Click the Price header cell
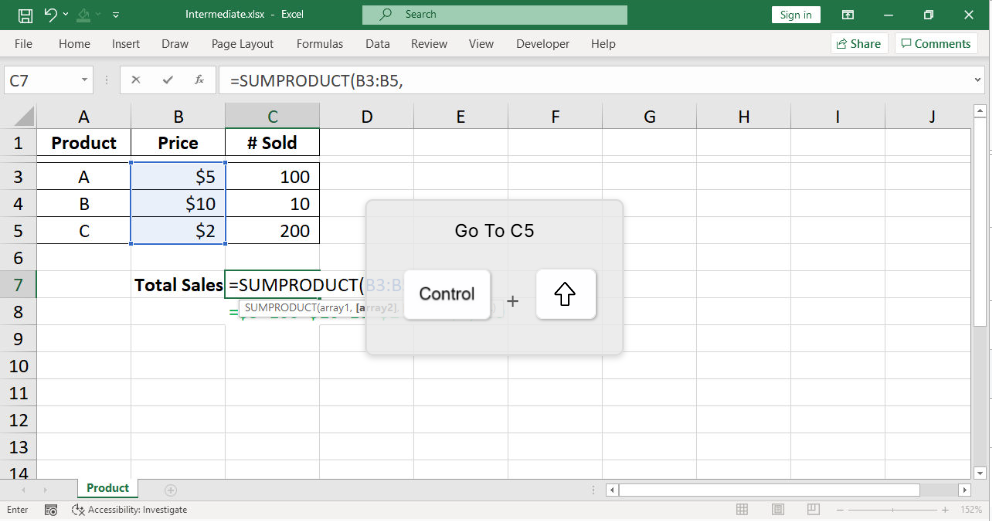Viewport: 992px width, 521px height. point(178,143)
